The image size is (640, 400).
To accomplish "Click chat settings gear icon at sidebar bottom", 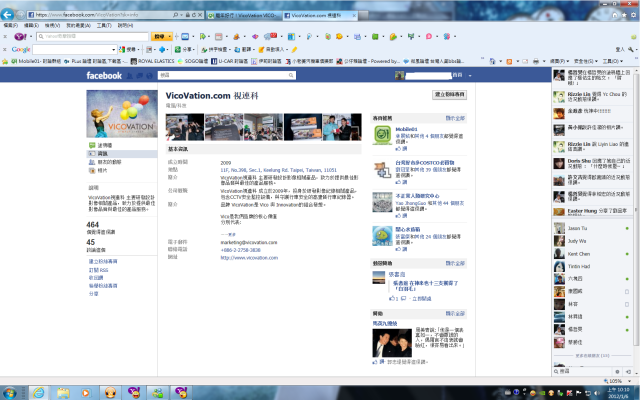I will click(617, 371).
